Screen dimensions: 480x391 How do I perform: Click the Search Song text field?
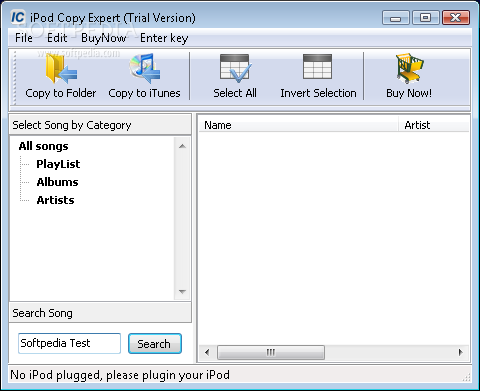tap(69, 343)
